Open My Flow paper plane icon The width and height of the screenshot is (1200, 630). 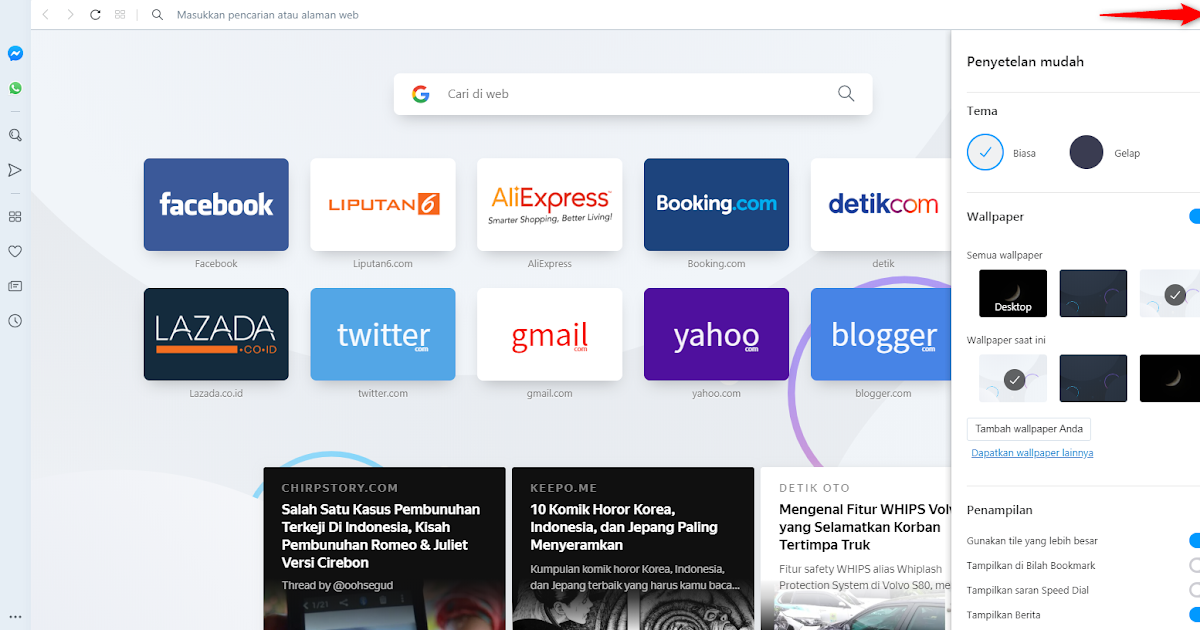(x=14, y=170)
